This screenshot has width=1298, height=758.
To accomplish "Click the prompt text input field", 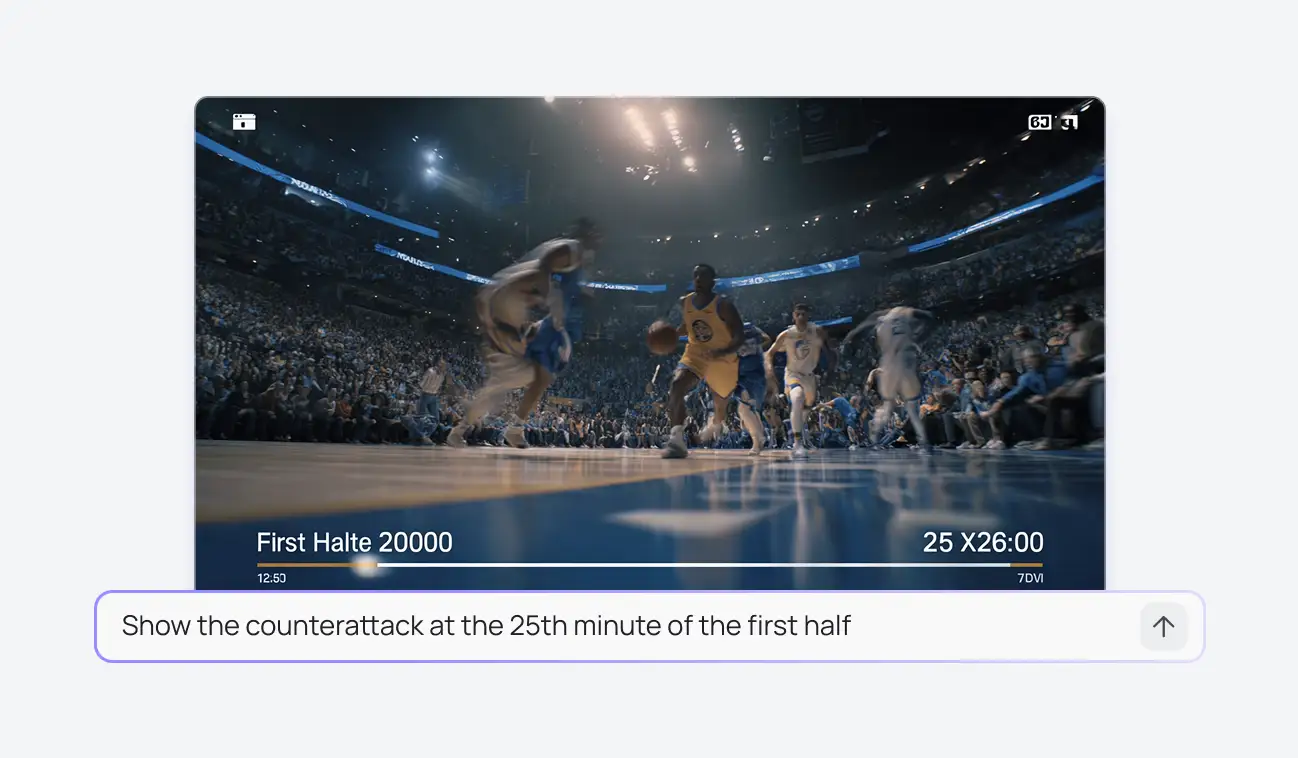I will click(x=650, y=627).
